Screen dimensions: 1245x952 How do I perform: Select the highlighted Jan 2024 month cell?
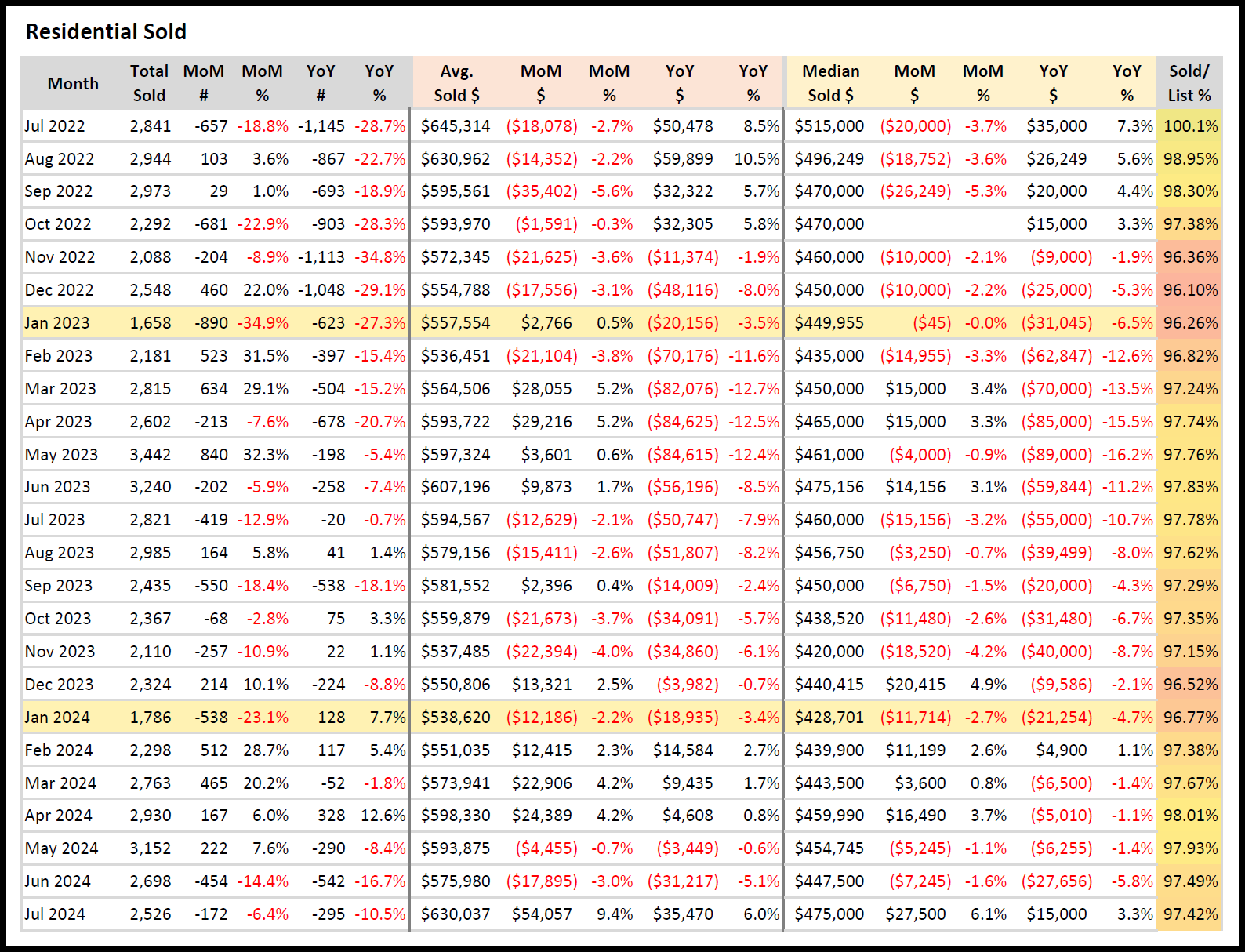click(57, 718)
